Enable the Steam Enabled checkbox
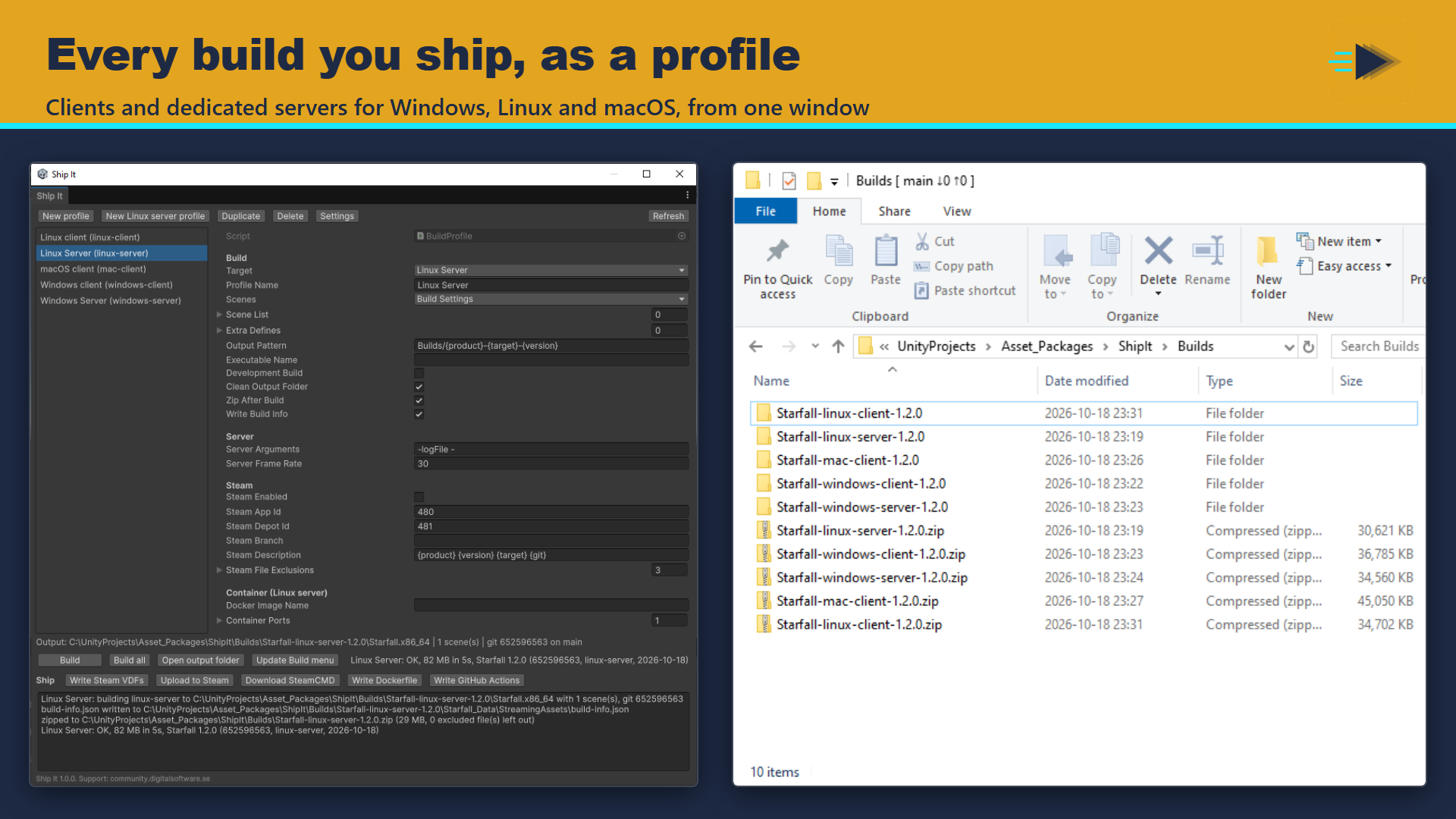This screenshot has width=1456, height=819. 419,497
